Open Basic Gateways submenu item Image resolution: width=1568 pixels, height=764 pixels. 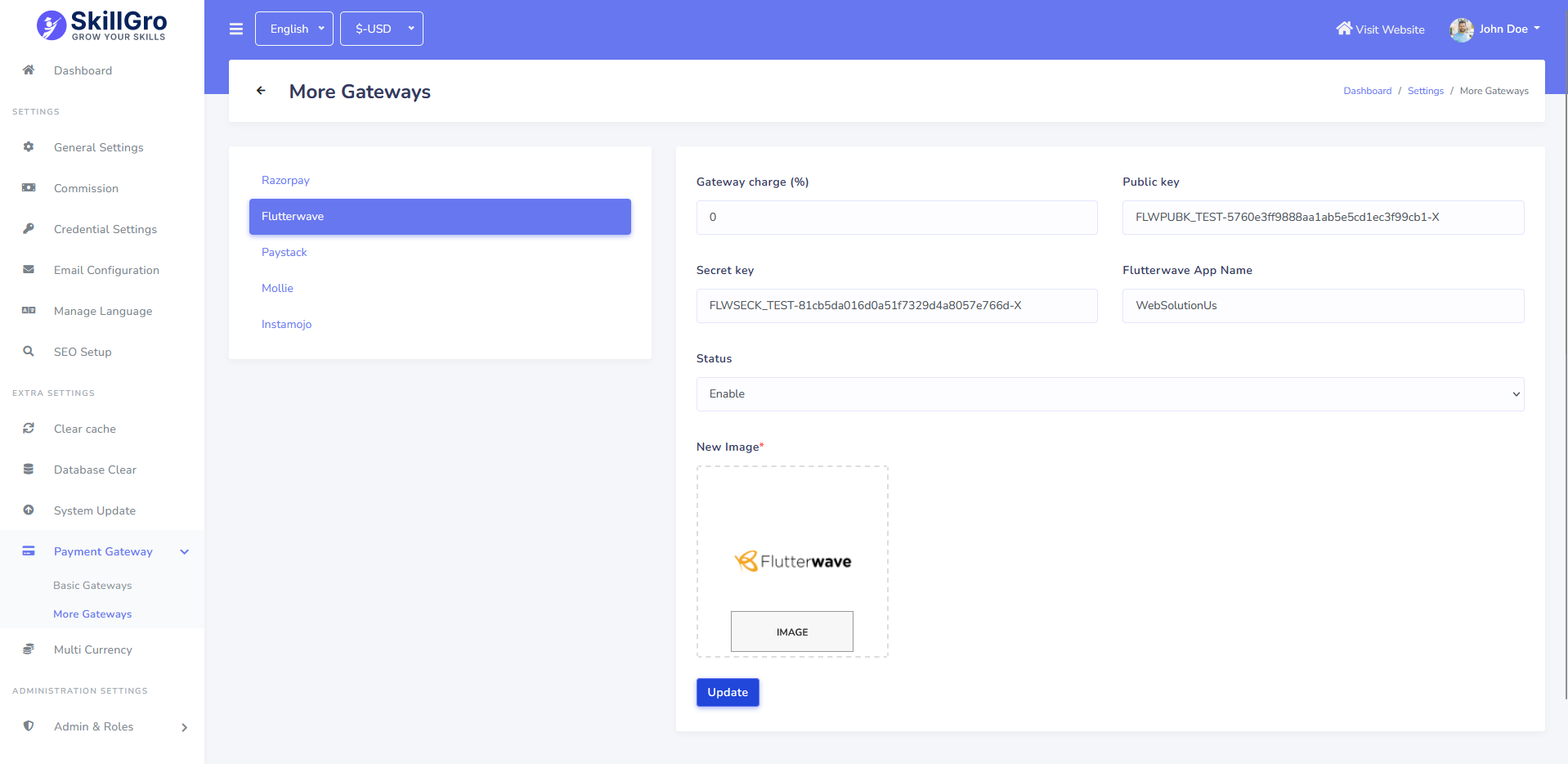pyautogui.click(x=92, y=586)
